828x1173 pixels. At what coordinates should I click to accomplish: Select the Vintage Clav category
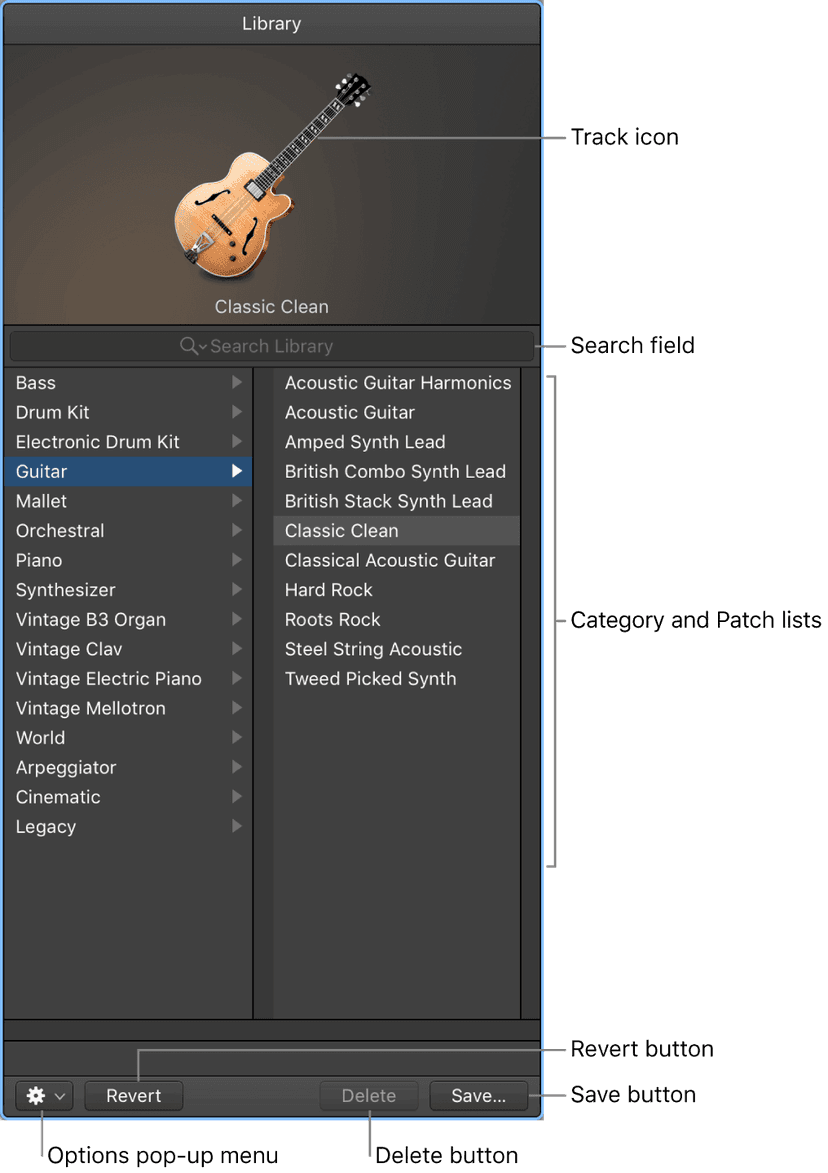(x=128, y=649)
